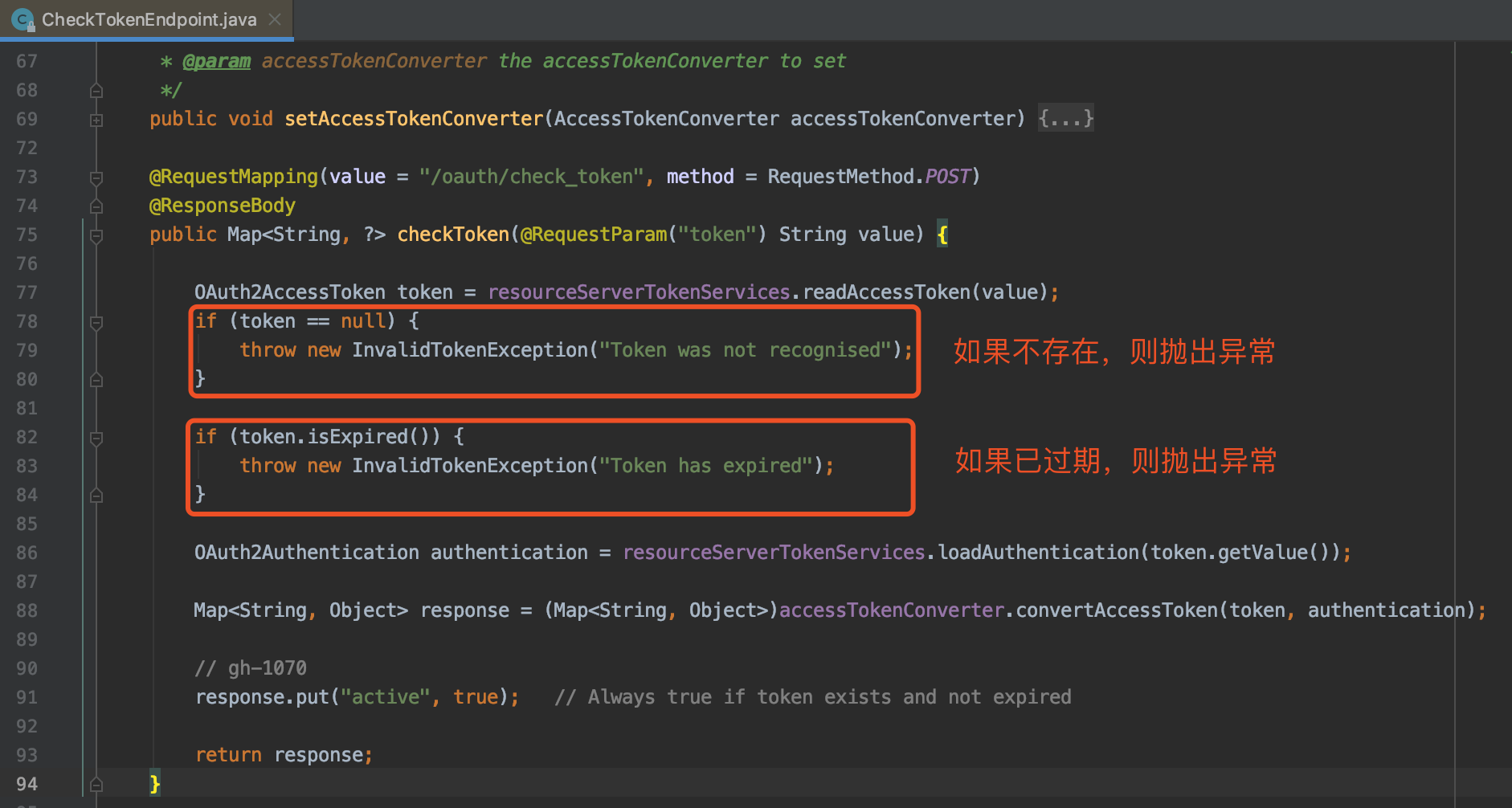Collapse the isExpired if block at line 82
This screenshot has height=808, width=1512.
pos(96,438)
